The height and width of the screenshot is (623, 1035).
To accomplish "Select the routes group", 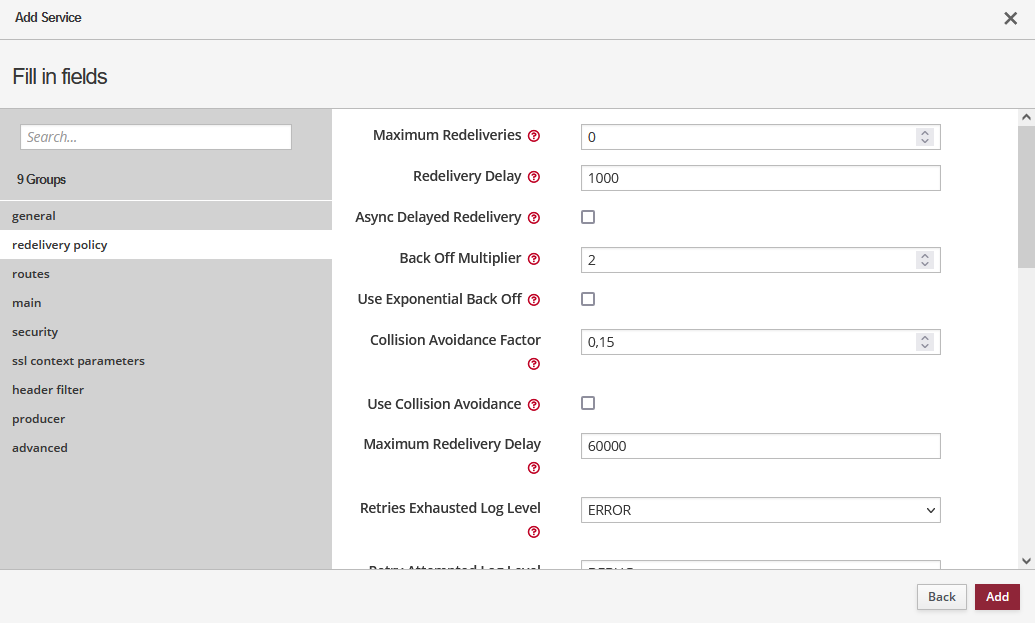I will tap(31, 274).
